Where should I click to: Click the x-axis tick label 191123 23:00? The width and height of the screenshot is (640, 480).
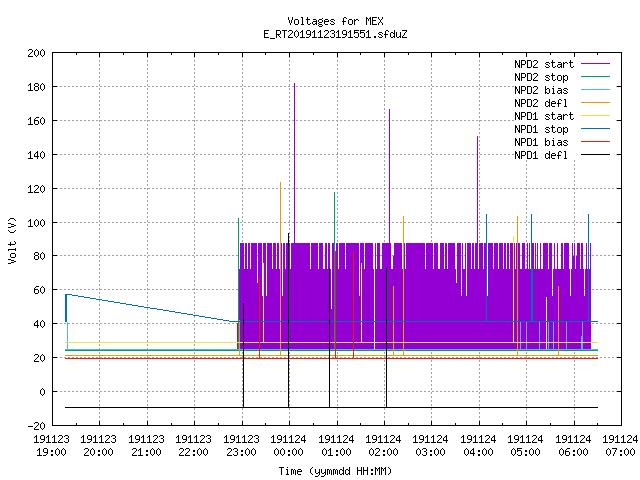(x=242, y=446)
